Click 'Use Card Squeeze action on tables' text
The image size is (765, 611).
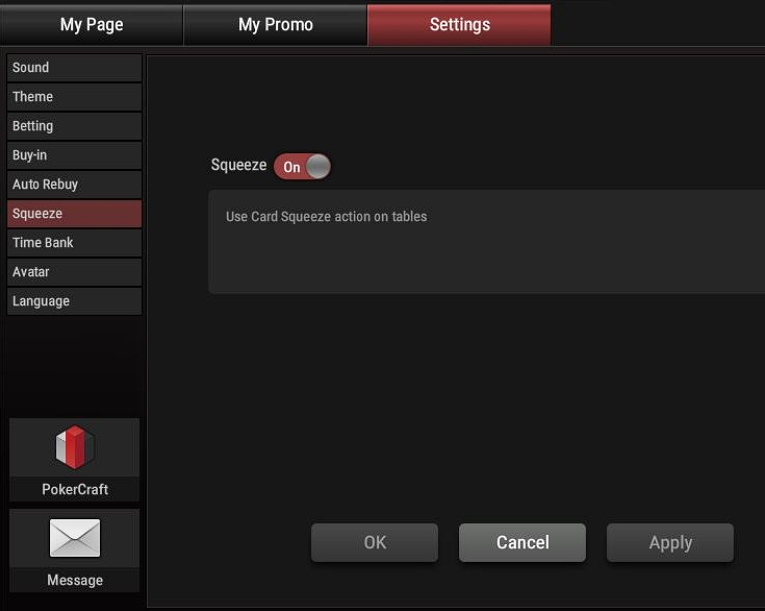pyautogui.click(x=326, y=216)
